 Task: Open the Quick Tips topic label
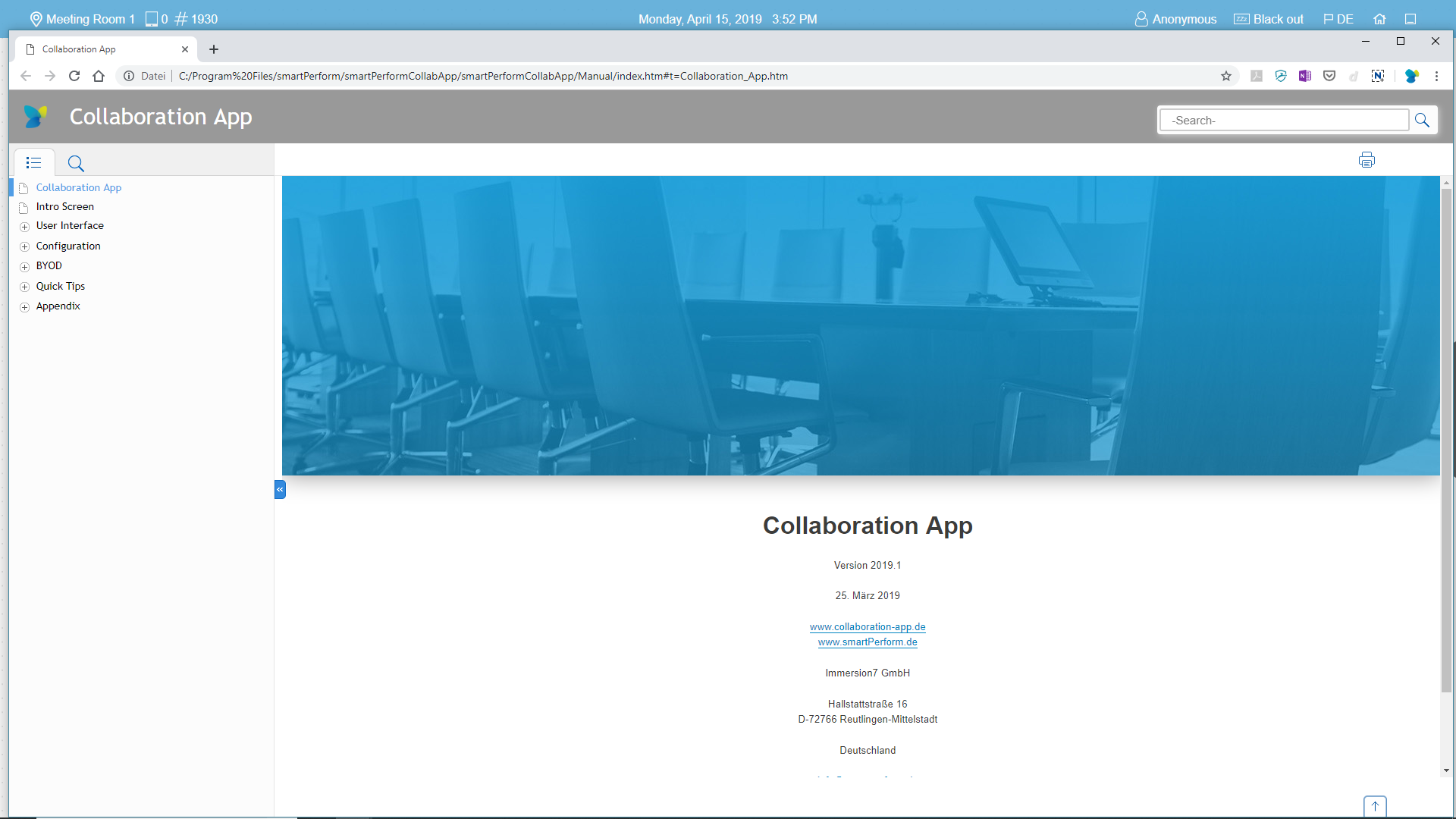(x=61, y=286)
